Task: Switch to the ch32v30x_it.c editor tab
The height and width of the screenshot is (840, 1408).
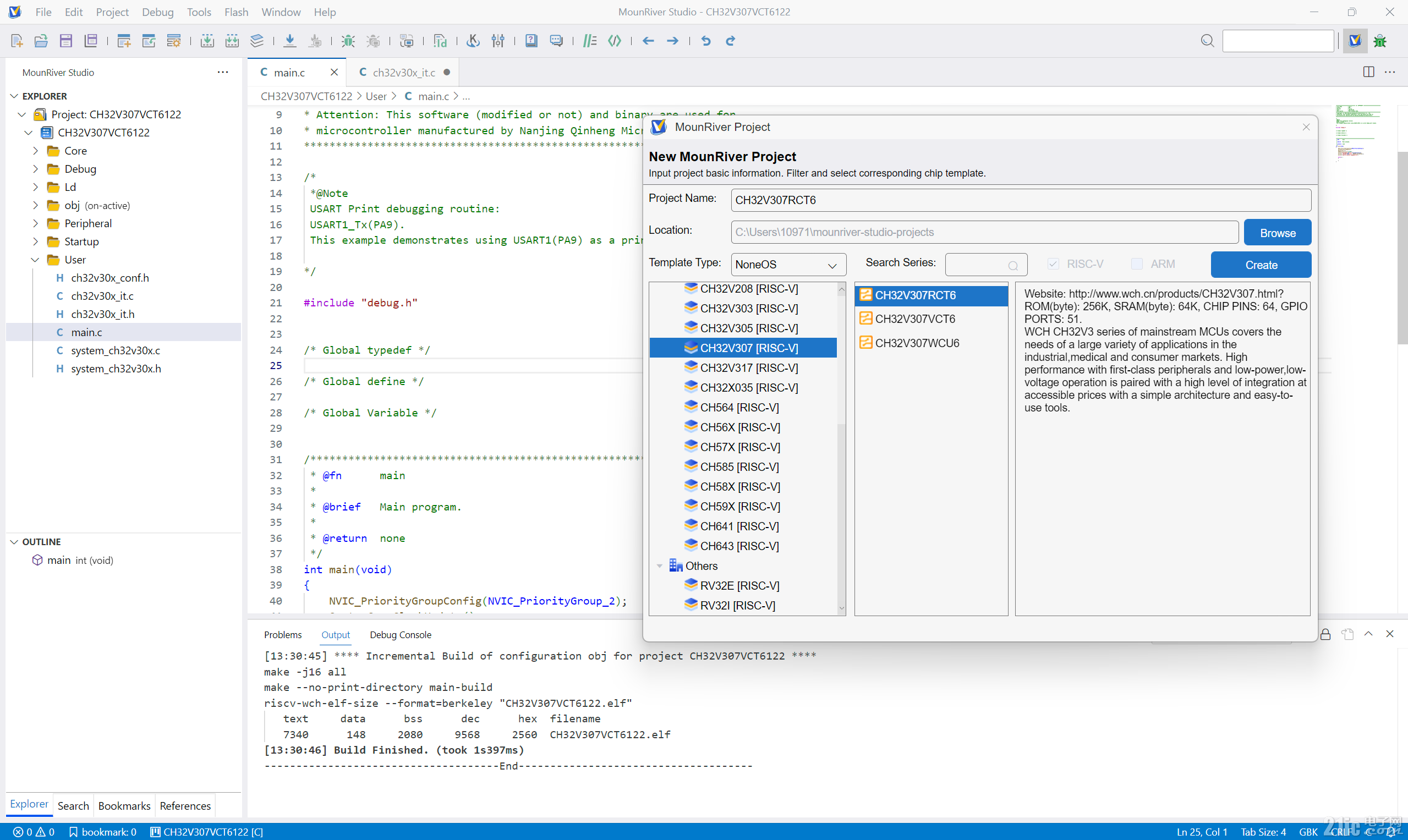Action: 404,73
